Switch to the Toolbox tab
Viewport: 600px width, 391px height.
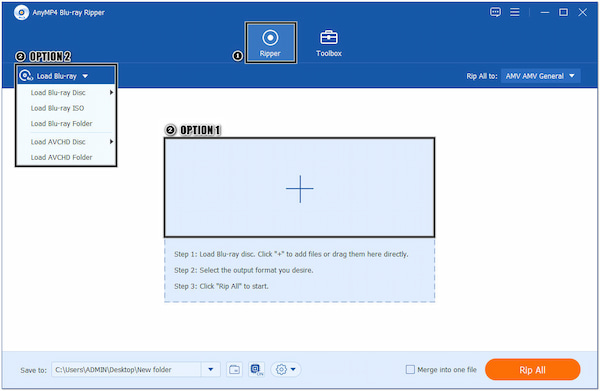coord(329,43)
